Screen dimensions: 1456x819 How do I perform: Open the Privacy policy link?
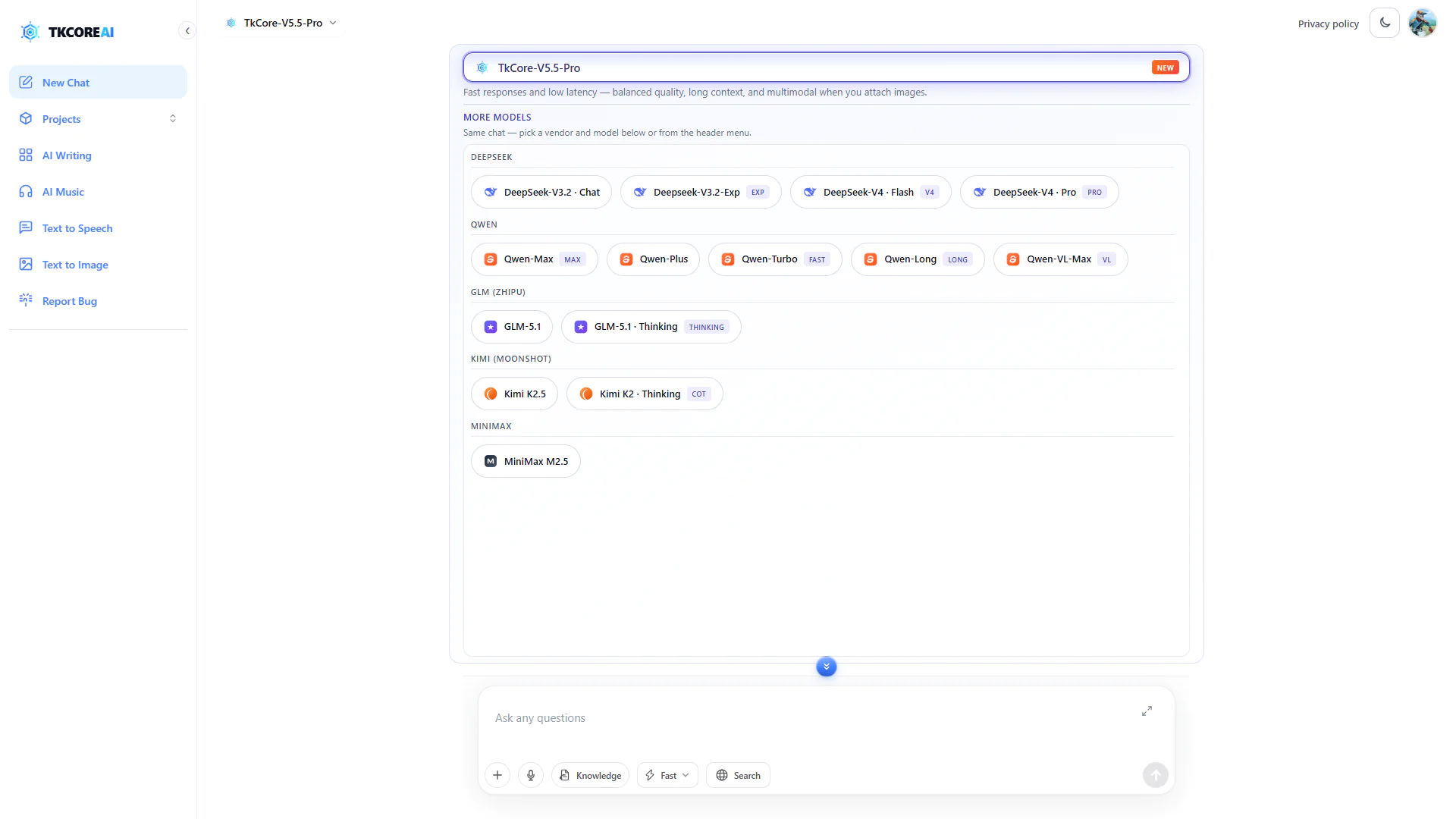point(1328,24)
